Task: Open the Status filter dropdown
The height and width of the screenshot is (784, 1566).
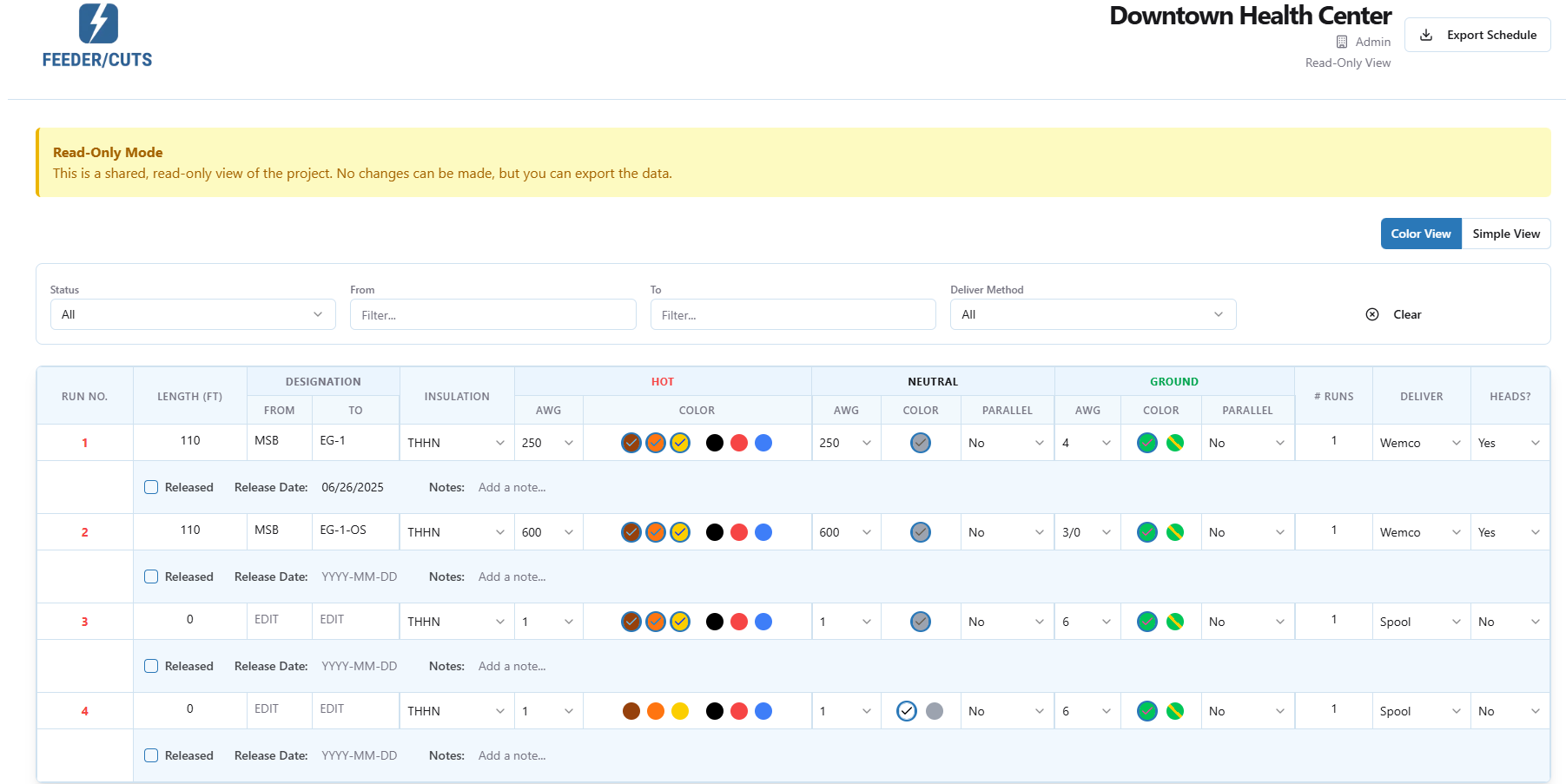Action: (x=192, y=314)
